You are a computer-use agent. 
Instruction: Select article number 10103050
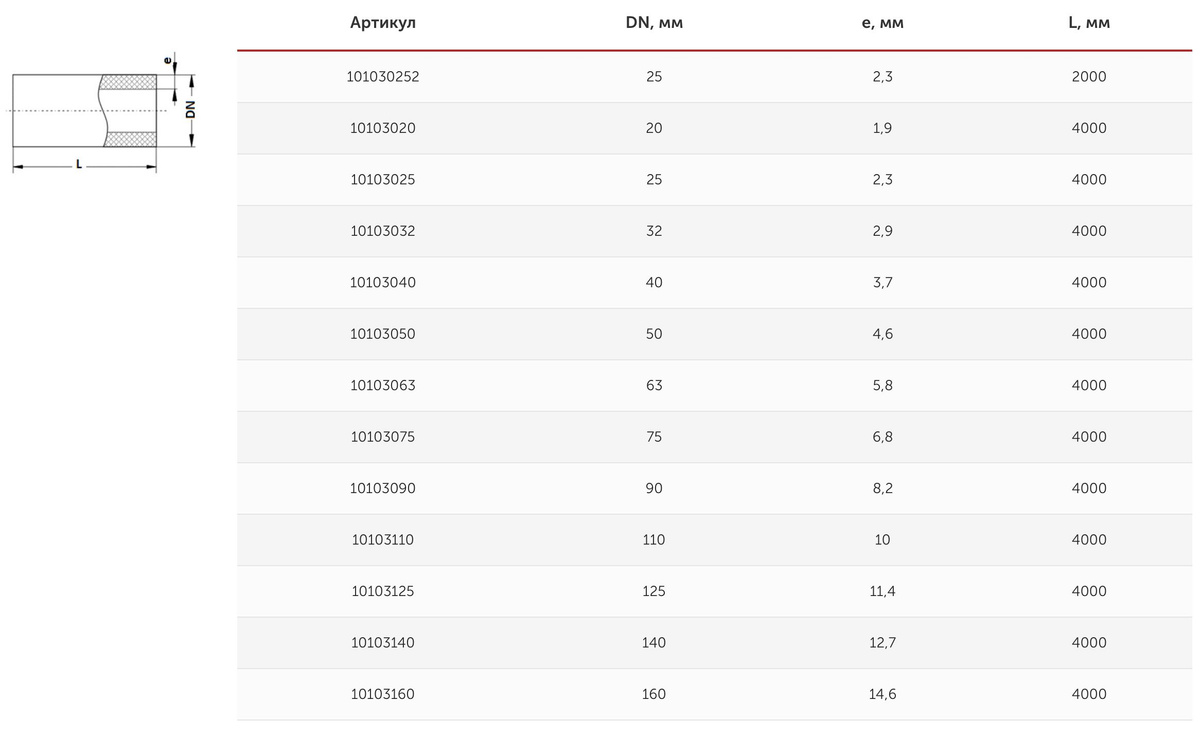[383, 334]
